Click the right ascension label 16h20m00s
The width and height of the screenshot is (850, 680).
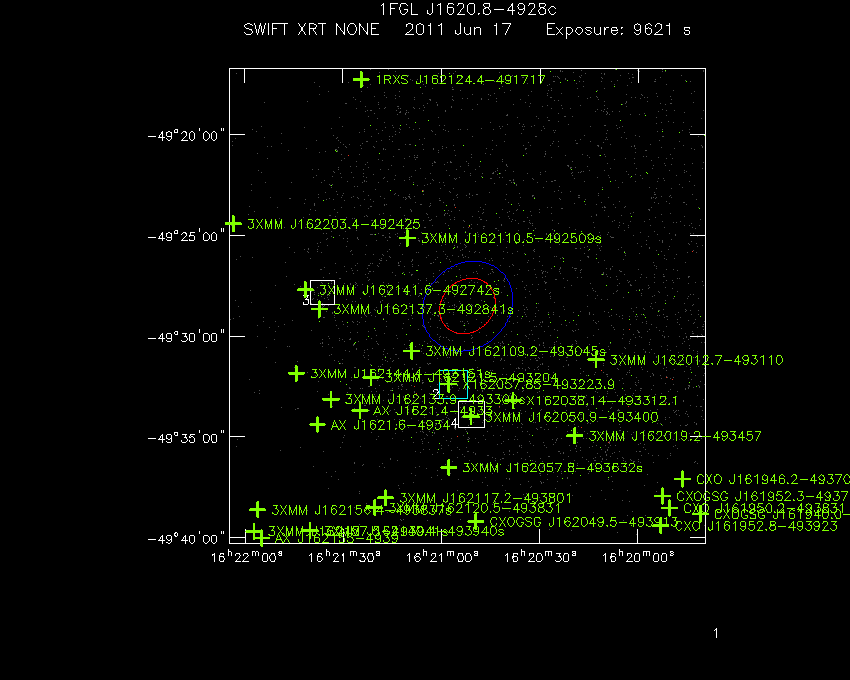point(639,557)
